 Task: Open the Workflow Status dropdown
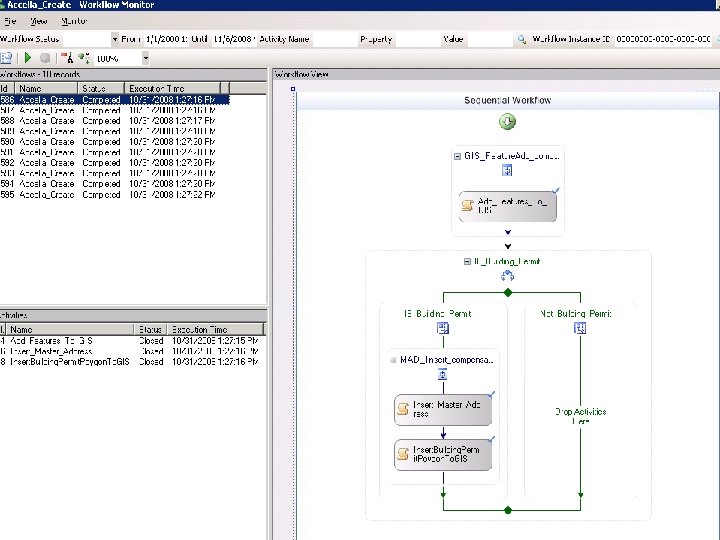click(x=114, y=39)
